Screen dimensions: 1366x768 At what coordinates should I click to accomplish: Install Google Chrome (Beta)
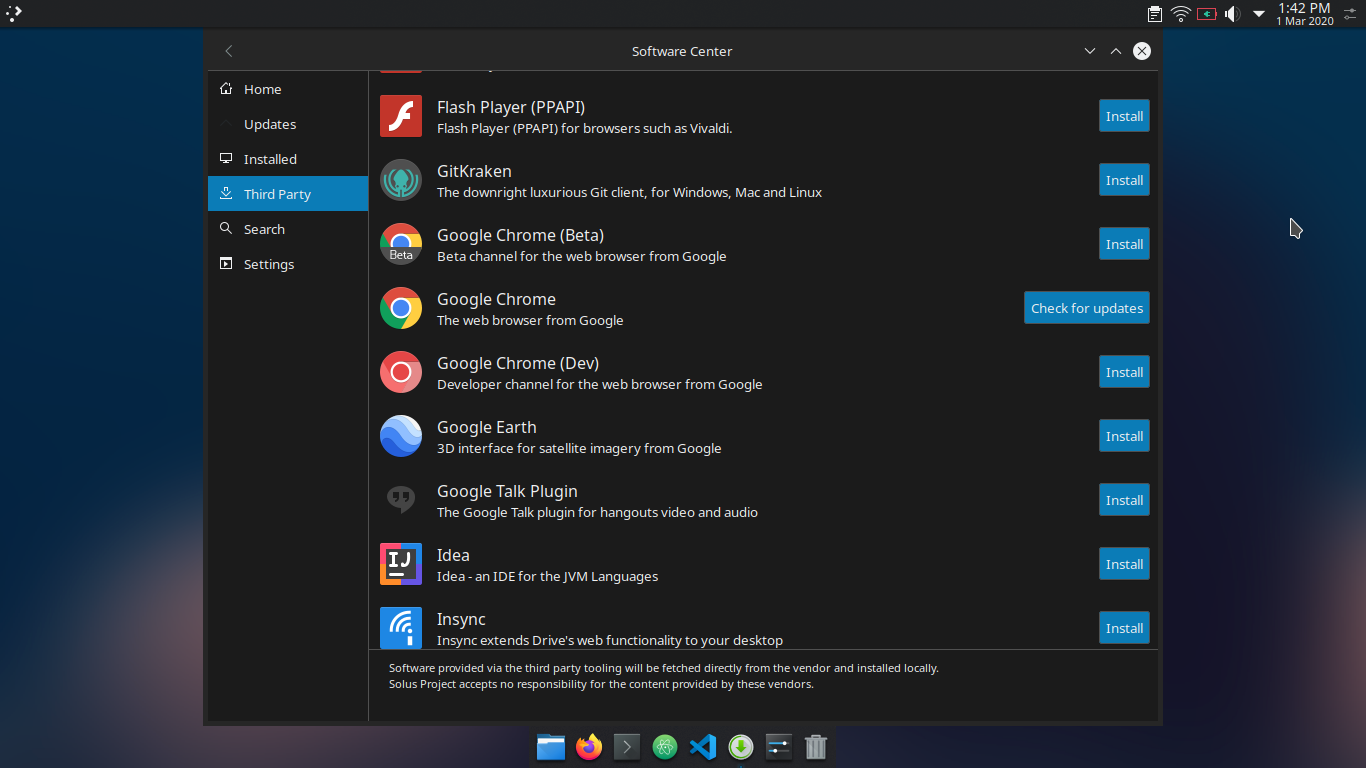coord(1124,244)
